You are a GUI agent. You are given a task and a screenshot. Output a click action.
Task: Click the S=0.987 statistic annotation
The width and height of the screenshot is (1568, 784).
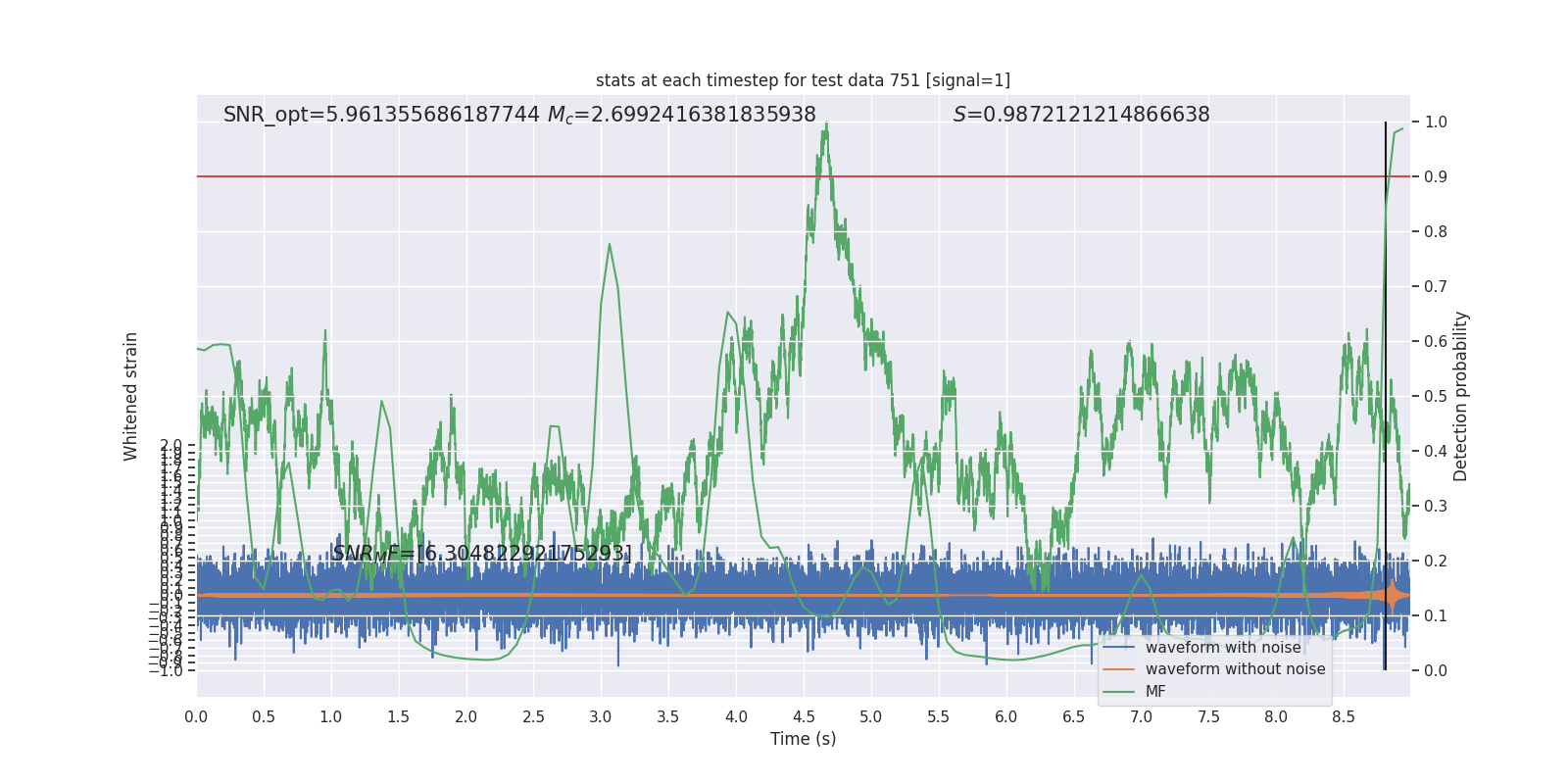(x=1081, y=115)
